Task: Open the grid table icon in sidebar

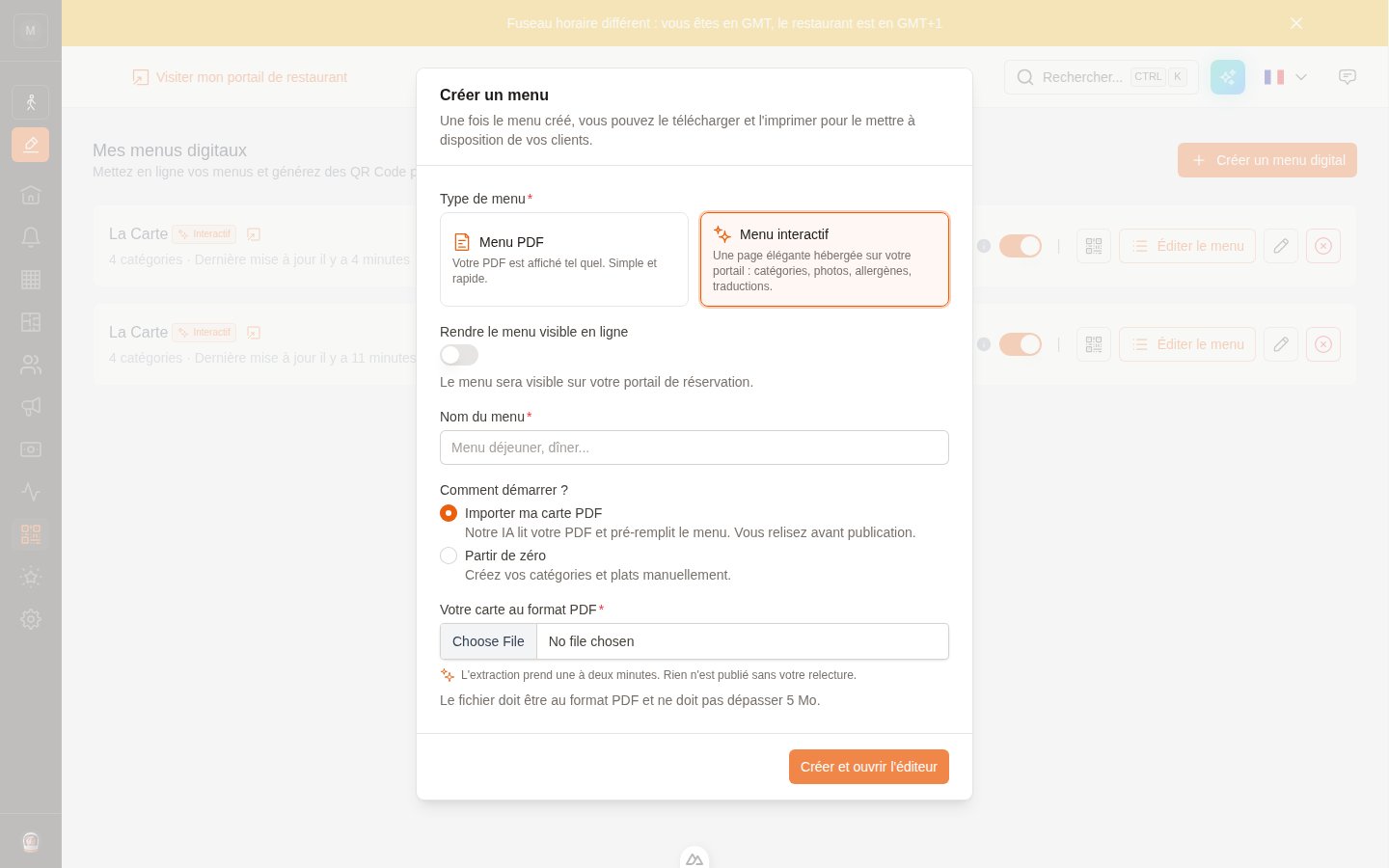Action: click(31, 280)
